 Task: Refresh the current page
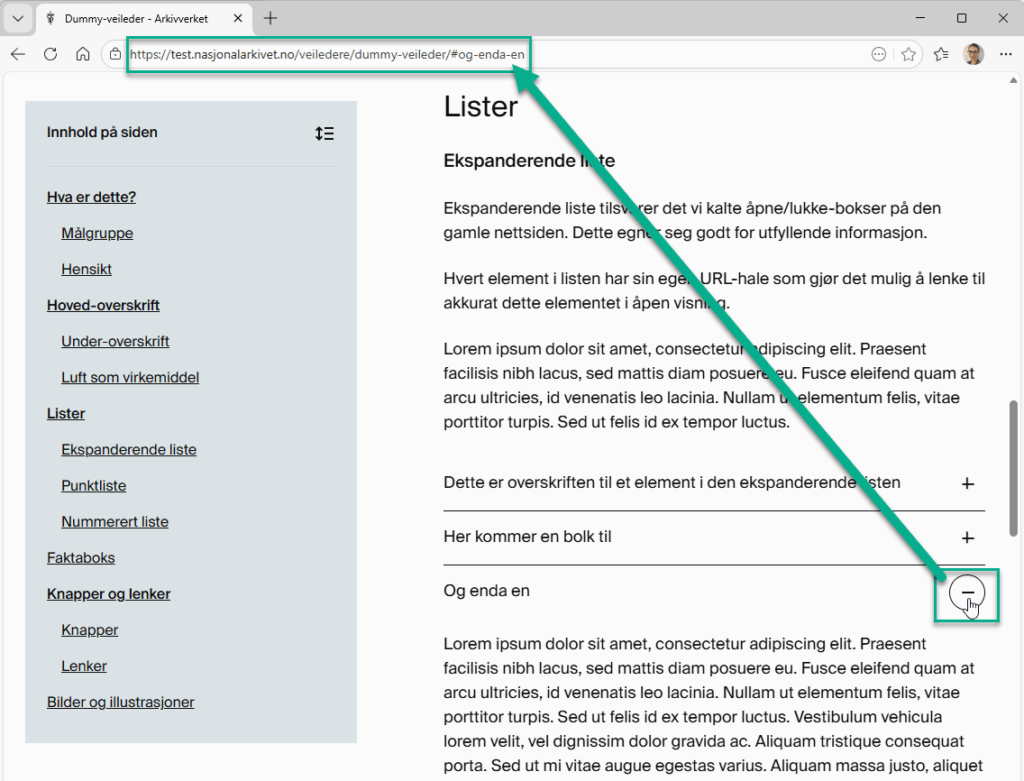[50, 54]
